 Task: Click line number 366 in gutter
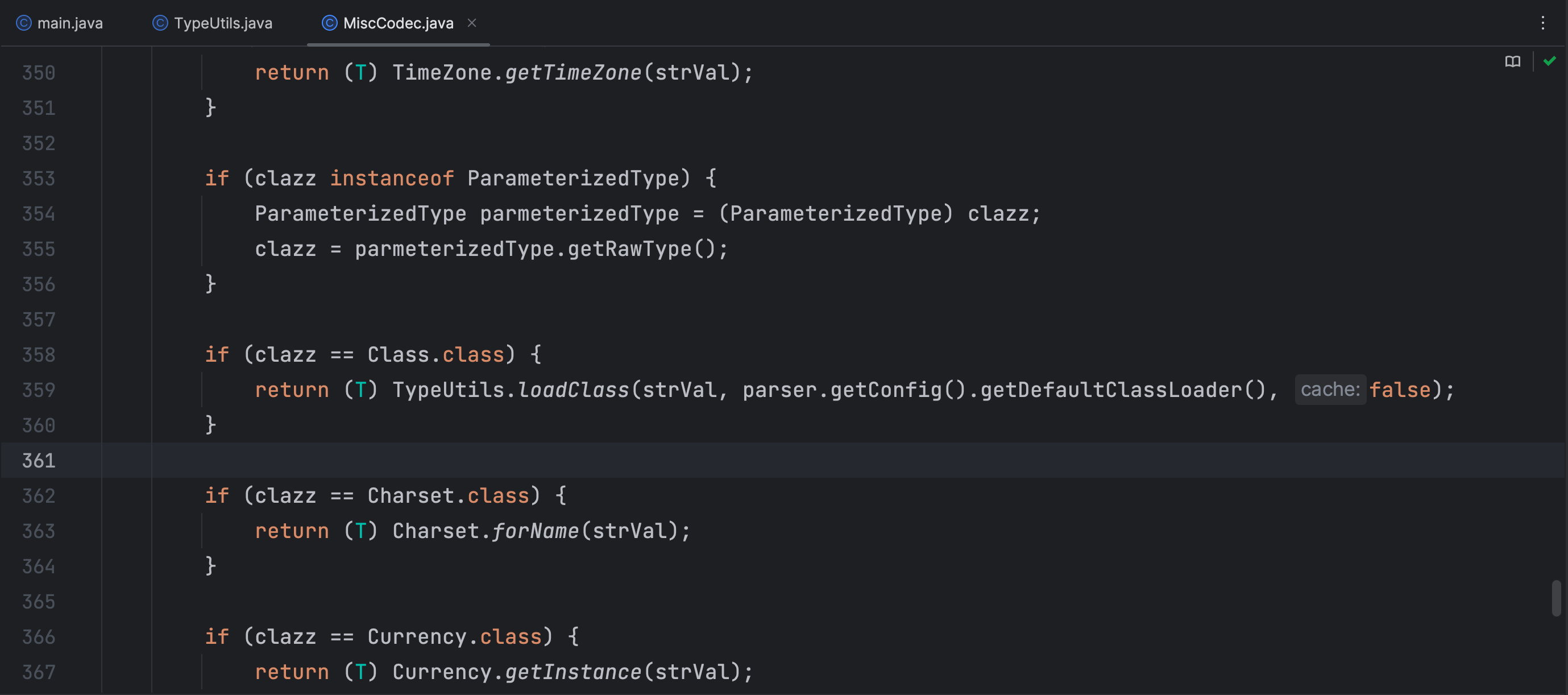click(x=39, y=636)
